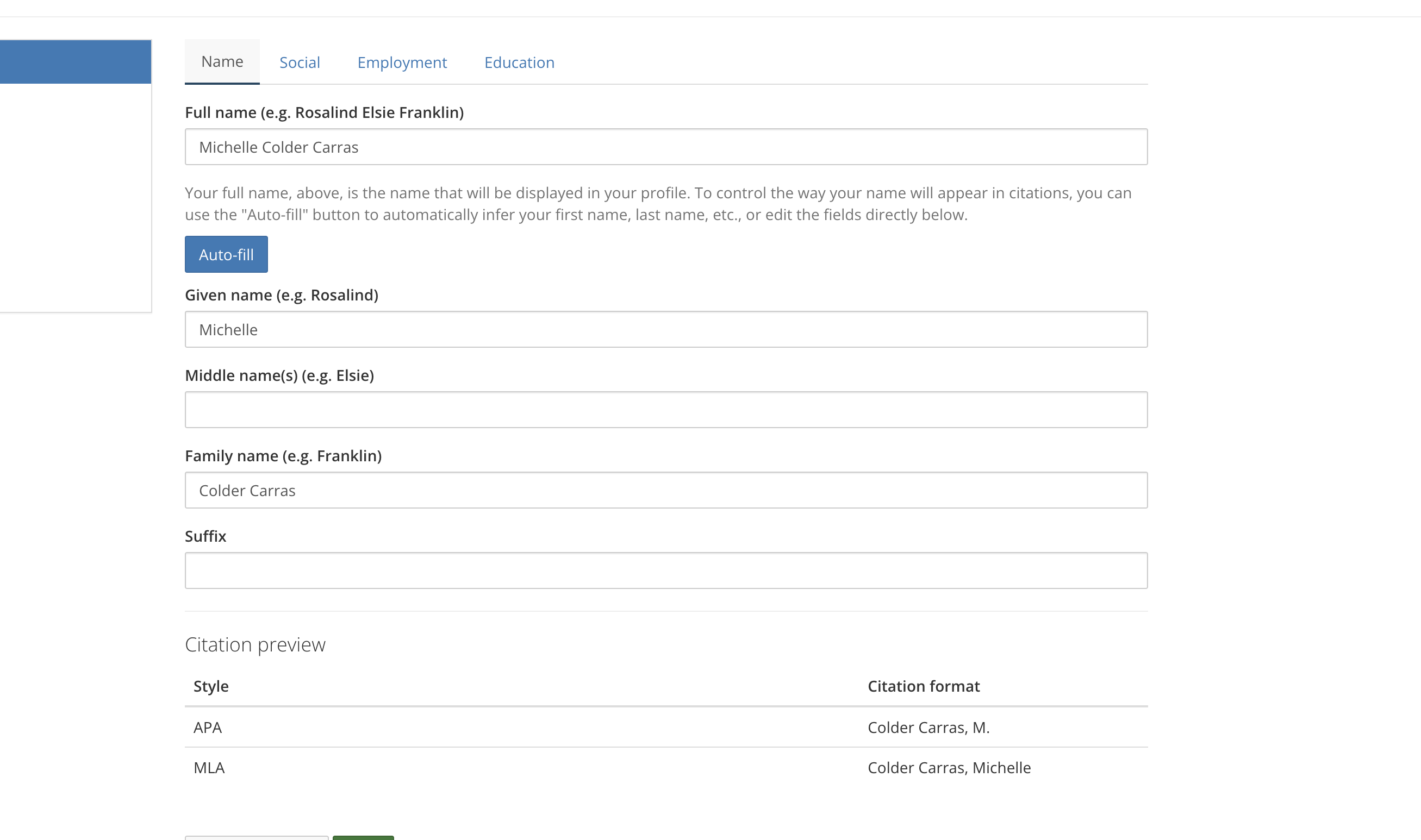Click the Style column header
The height and width of the screenshot is (840, 1421).
coord(210,686)
